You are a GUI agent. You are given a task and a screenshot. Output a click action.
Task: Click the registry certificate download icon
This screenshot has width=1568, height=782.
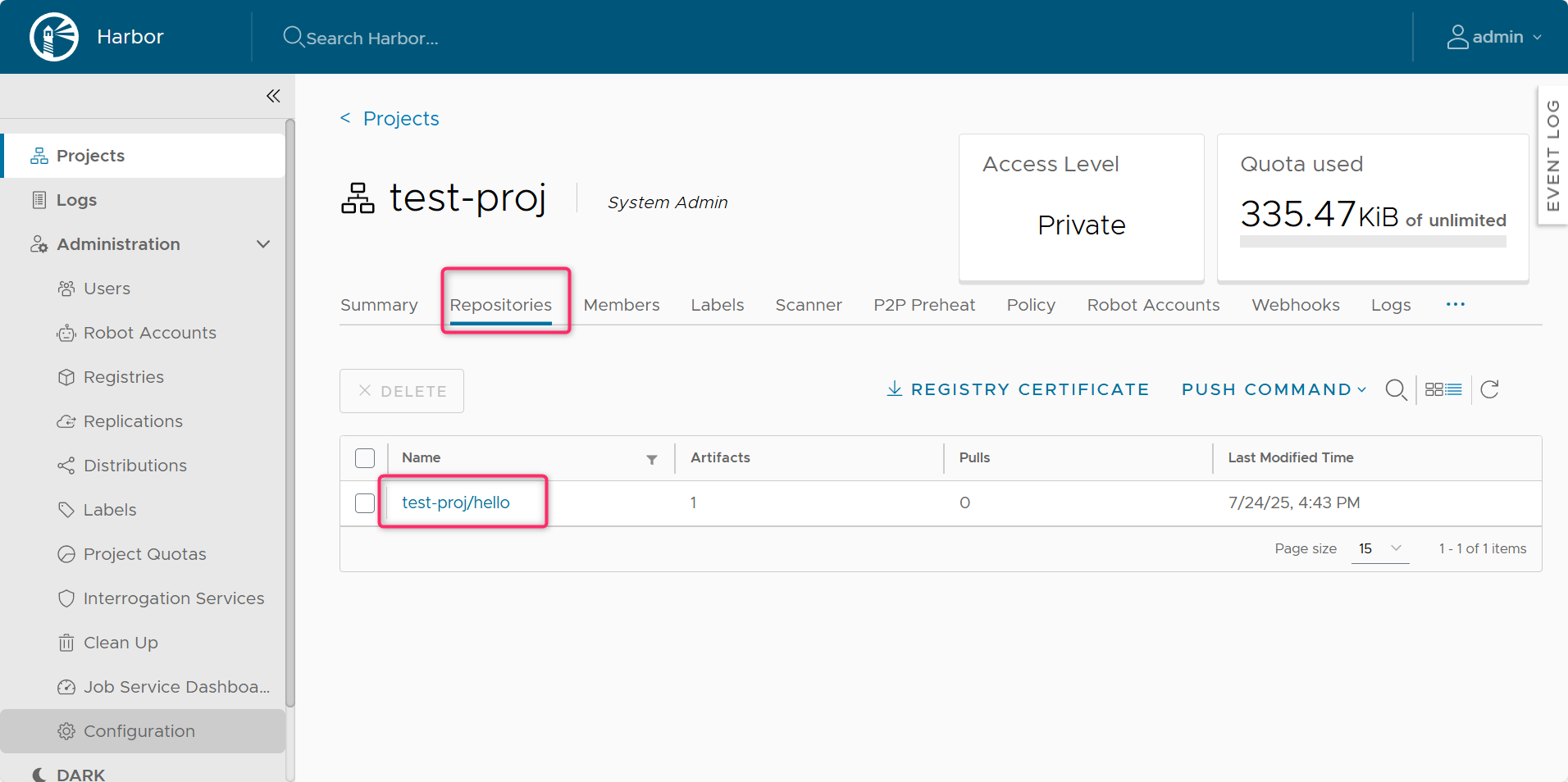895,389
